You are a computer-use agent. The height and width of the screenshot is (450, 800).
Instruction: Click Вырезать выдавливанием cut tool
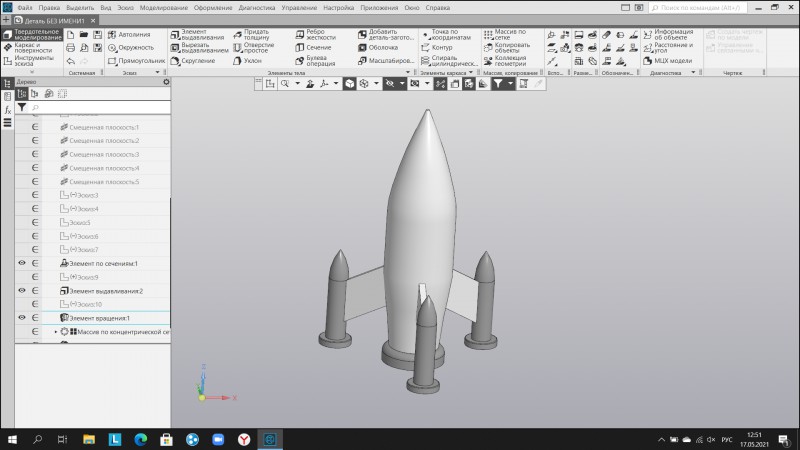click(199, 47)
